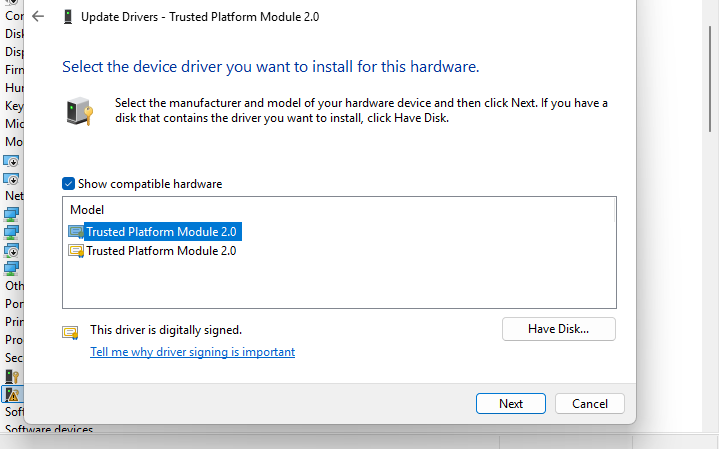
Task: Select the highlighted Trusted Platform Module 2.0 model
Action: click(x=161, y=232)
